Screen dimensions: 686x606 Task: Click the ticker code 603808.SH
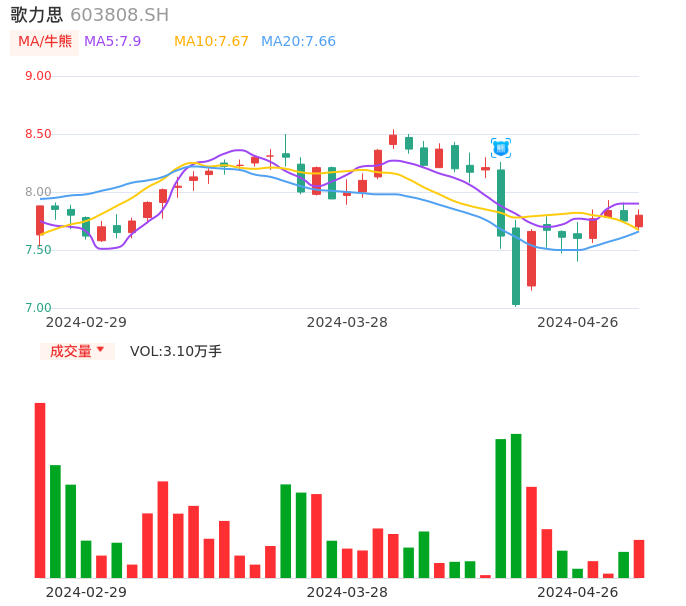click(119, 15)
